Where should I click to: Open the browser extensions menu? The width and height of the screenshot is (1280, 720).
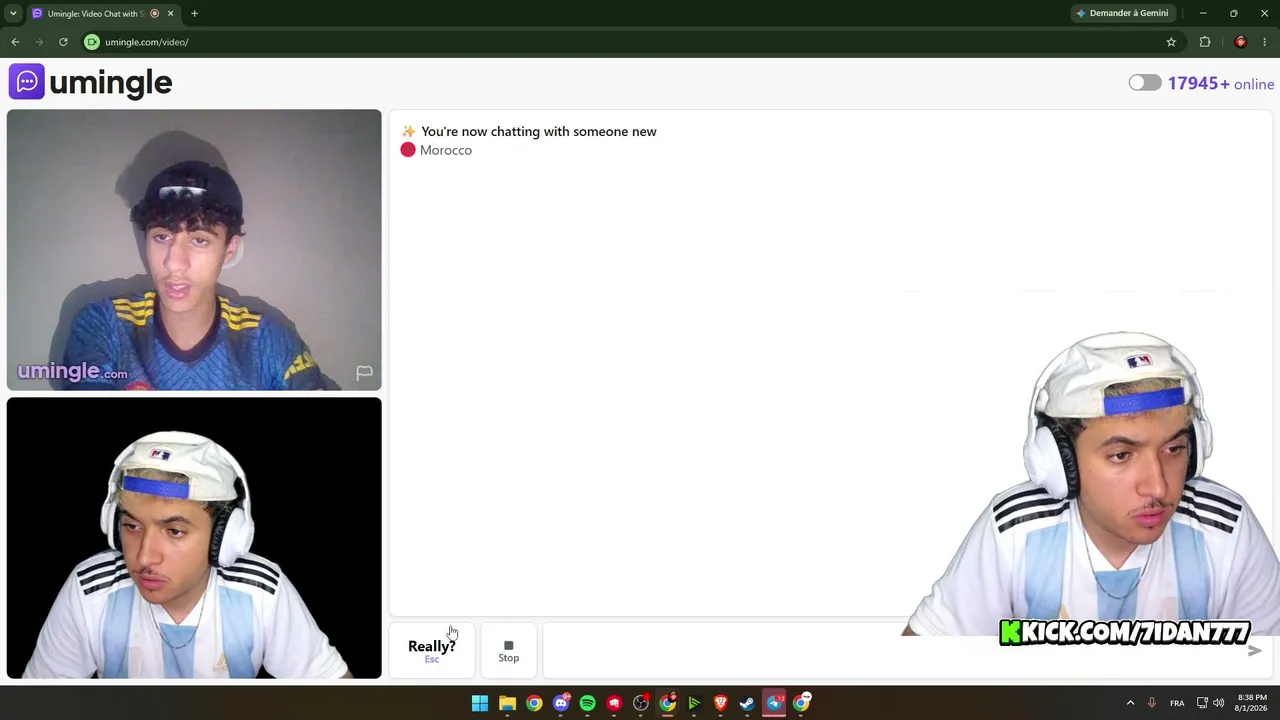1205,42
